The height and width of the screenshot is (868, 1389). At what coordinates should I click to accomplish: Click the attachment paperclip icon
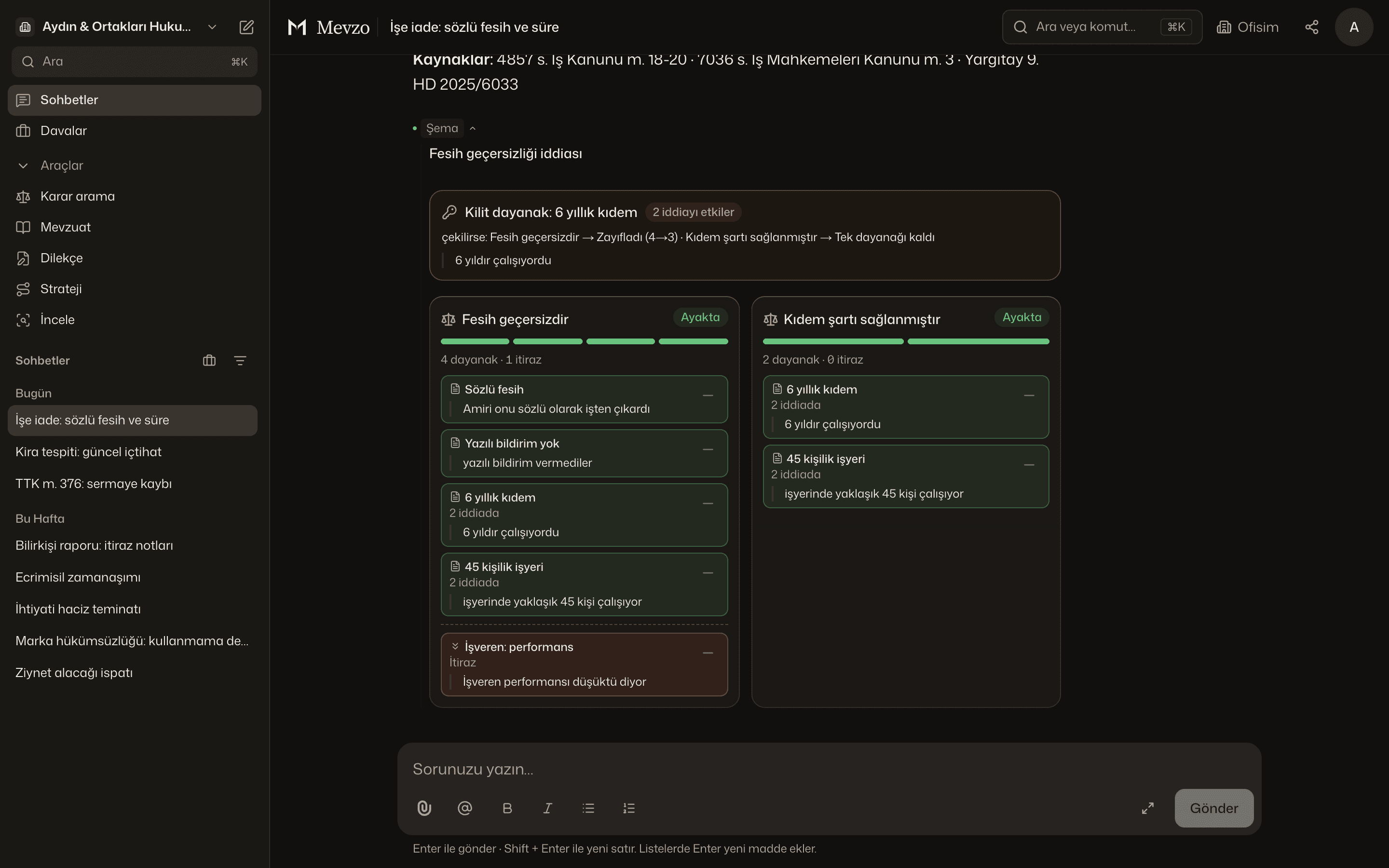coord(424,808)
